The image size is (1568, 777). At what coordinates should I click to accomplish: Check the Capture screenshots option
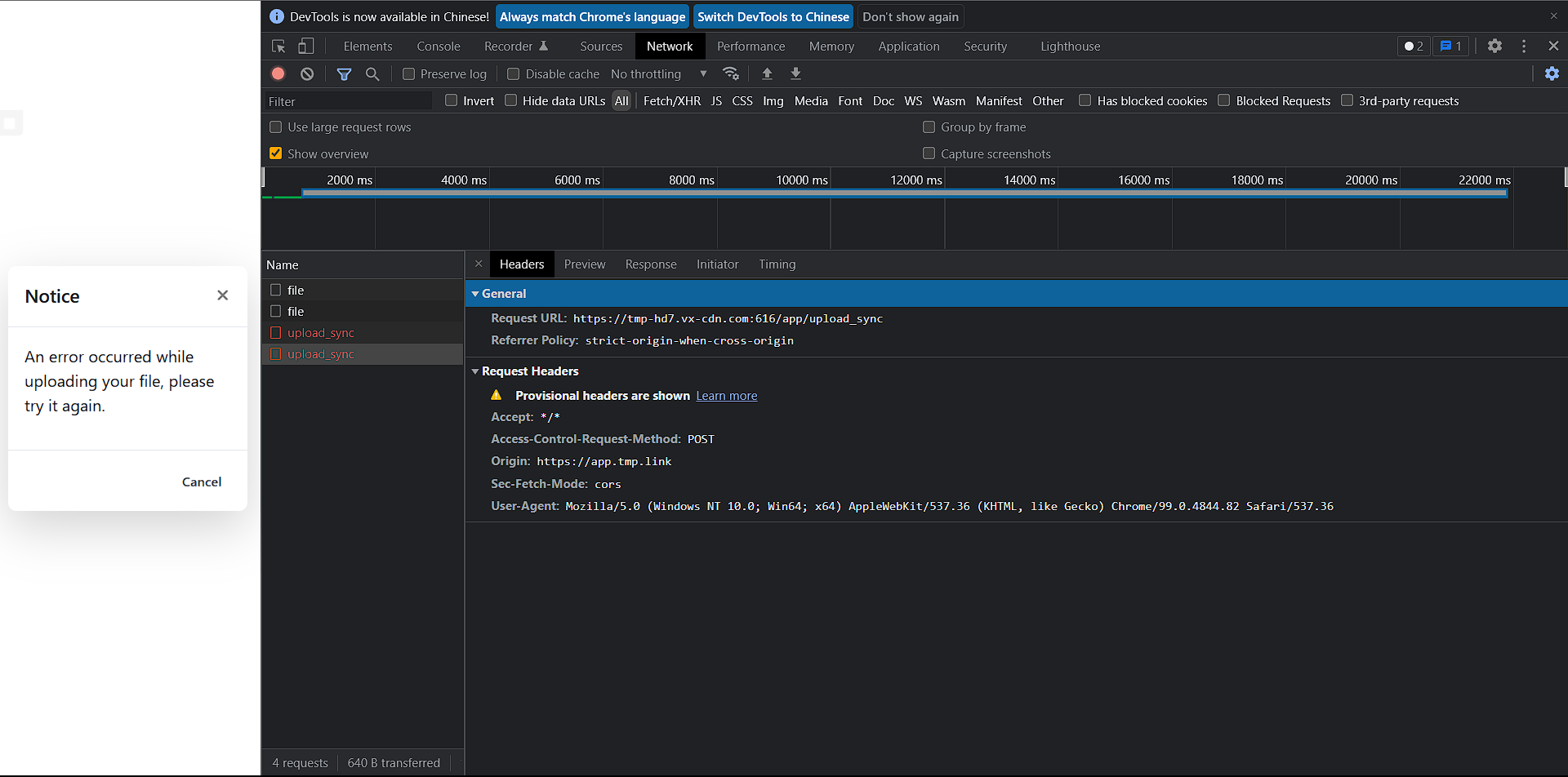pyautogui.click(x=929, y=153)
